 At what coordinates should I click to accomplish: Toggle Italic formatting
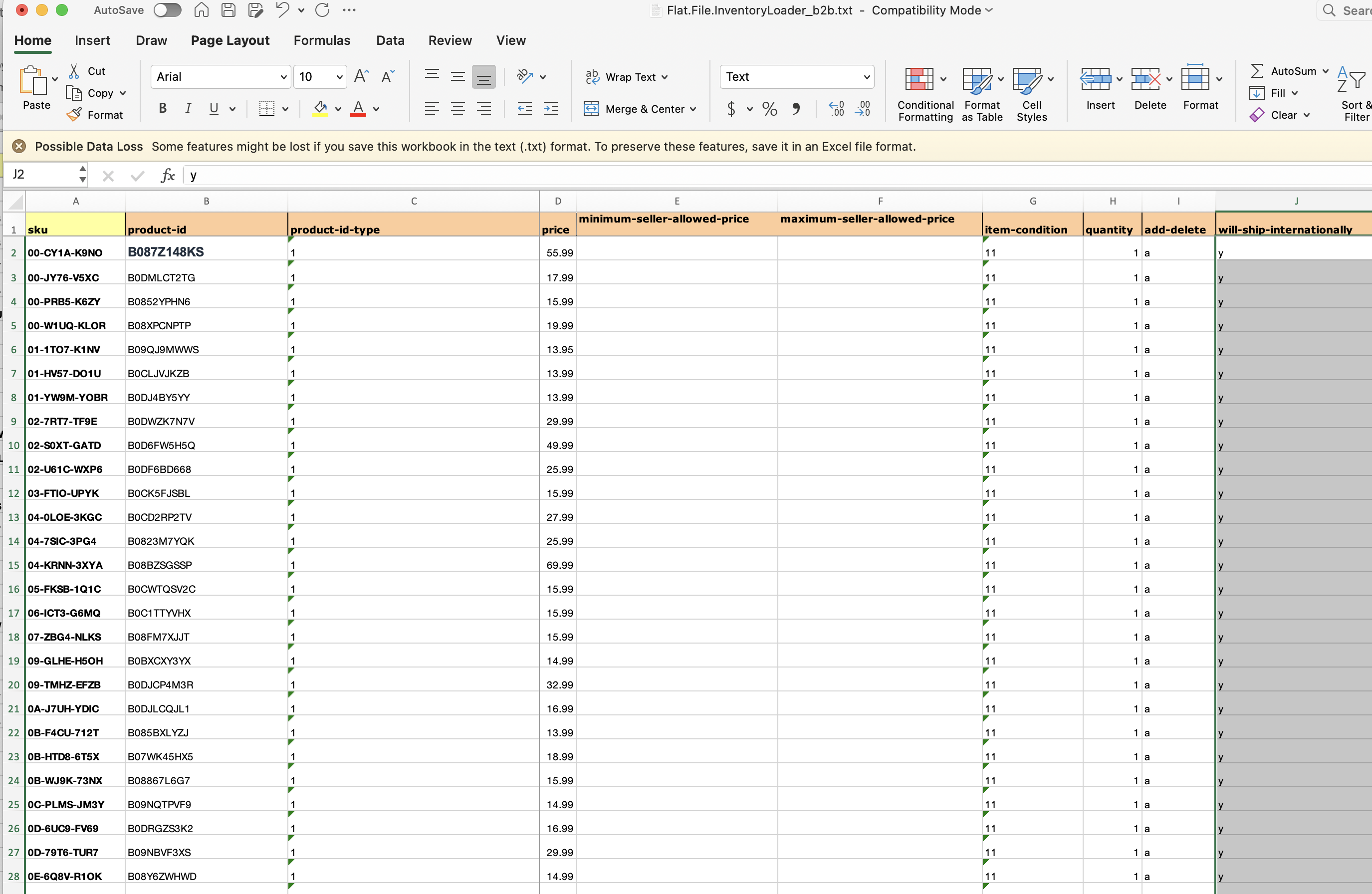pyautogui.click(x=188, y=108)
